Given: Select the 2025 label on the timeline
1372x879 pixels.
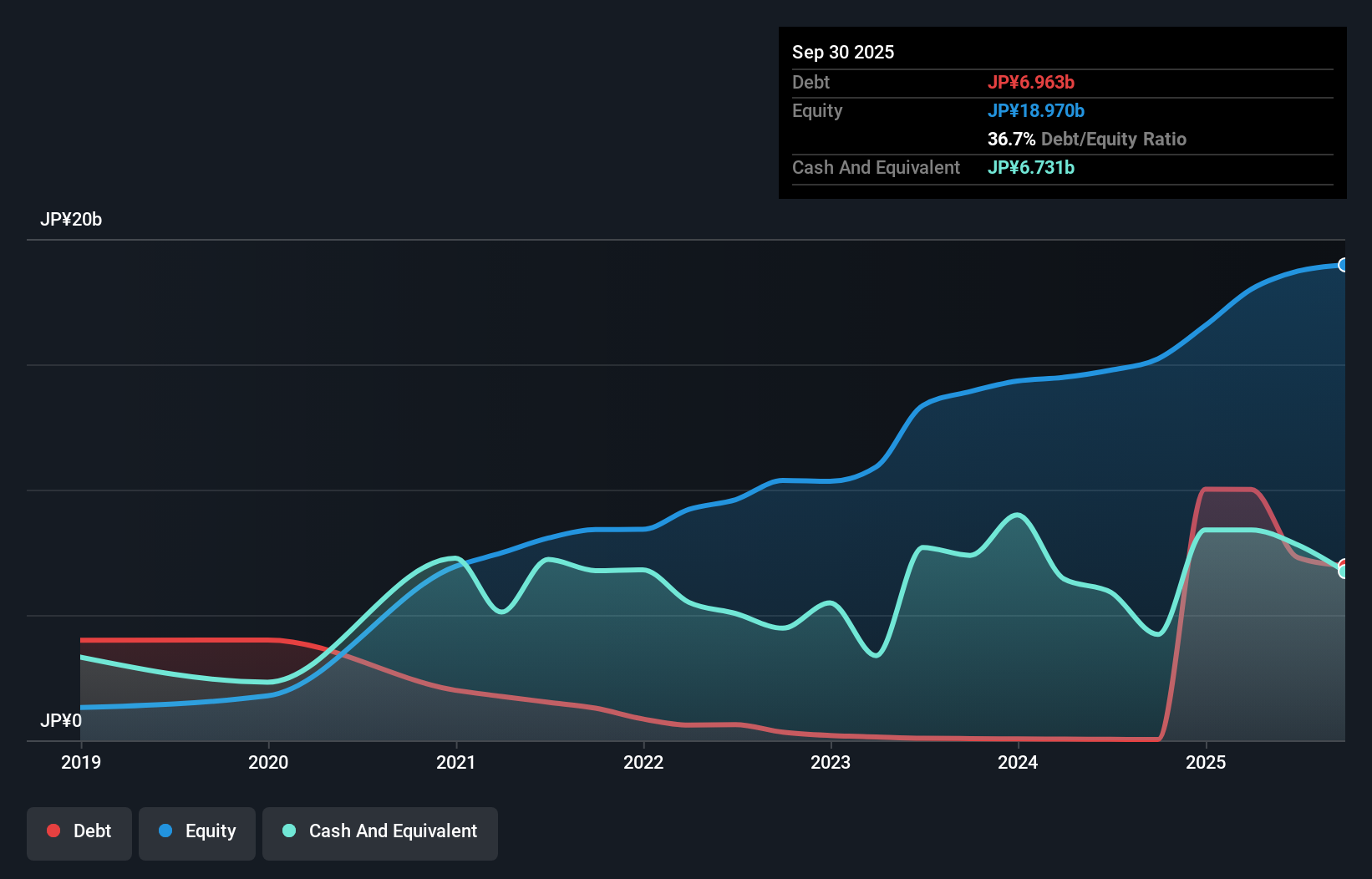Looking at the screenshot, I should pyautogui.click(x=1207, y=762).
